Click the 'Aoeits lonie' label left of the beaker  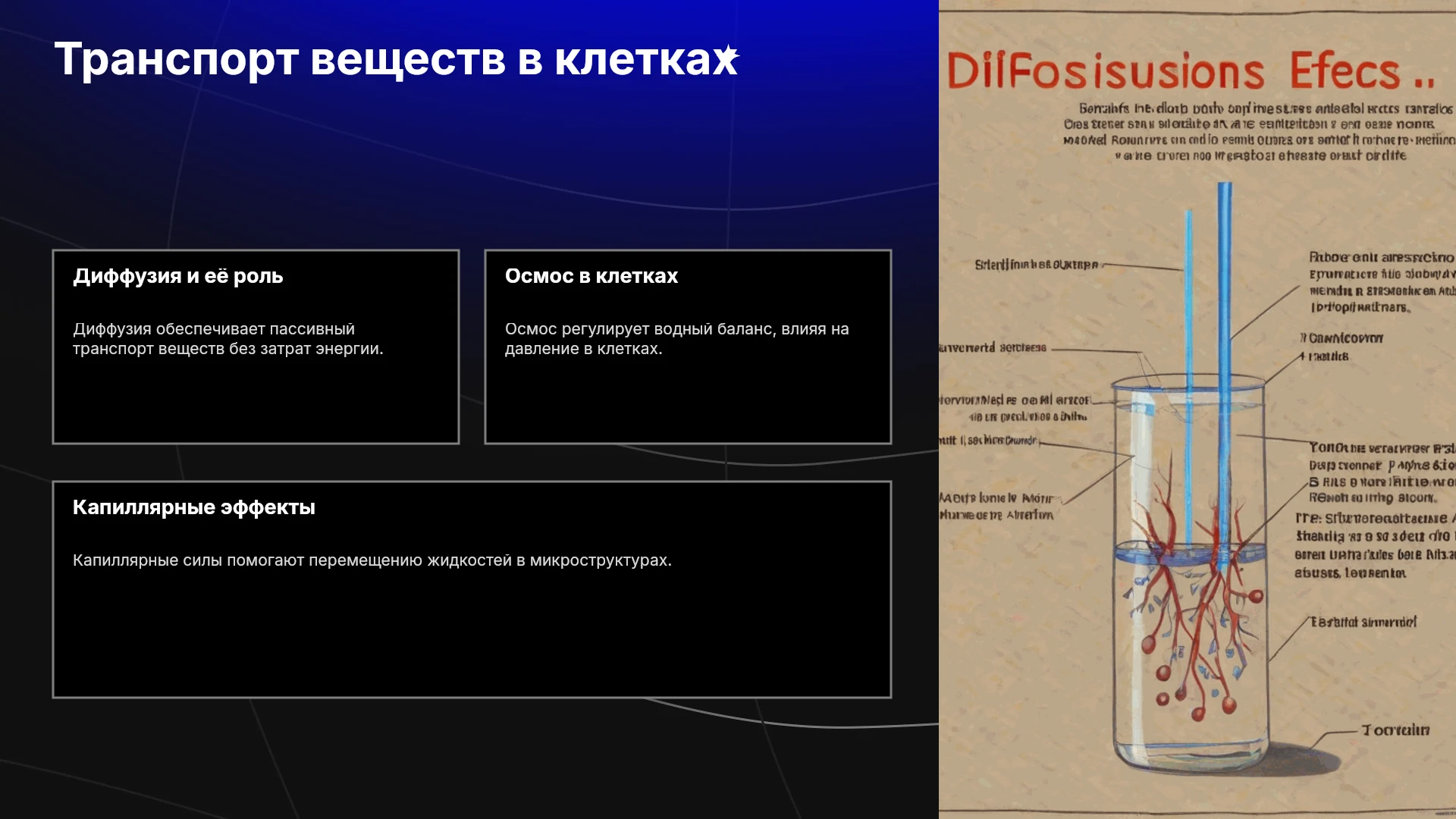(997, 506)
